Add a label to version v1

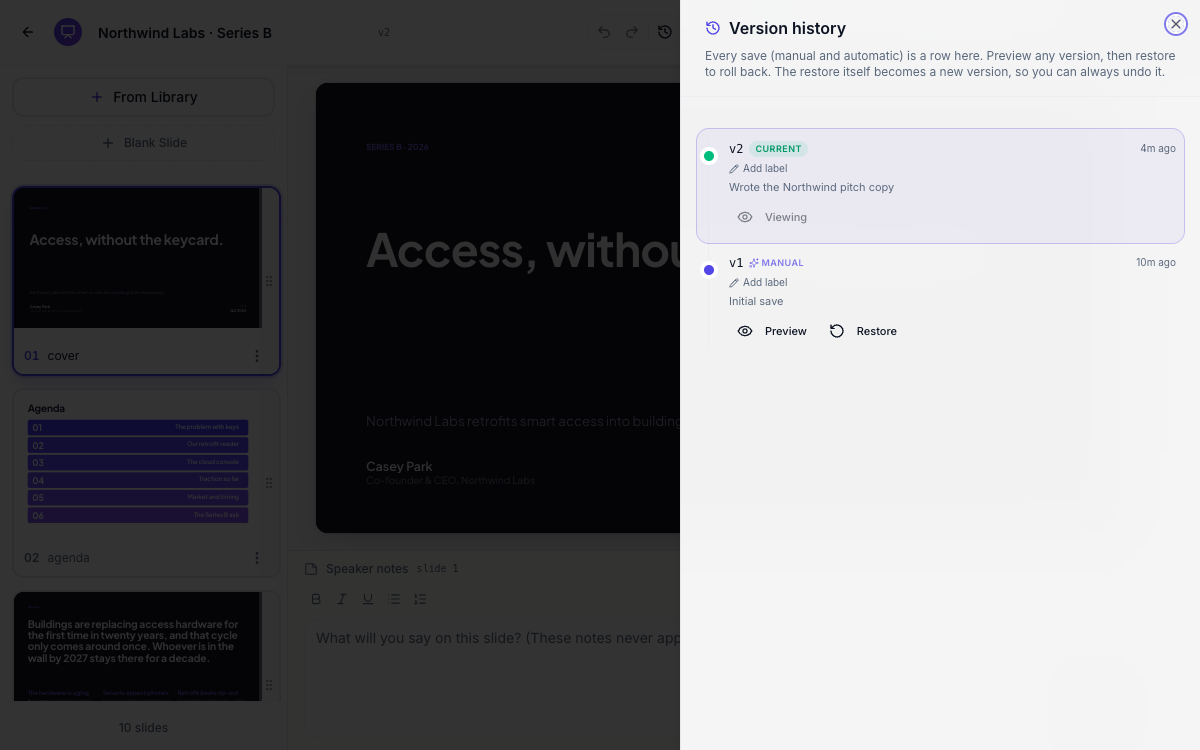pyautogui.click(x=758, y=283)
